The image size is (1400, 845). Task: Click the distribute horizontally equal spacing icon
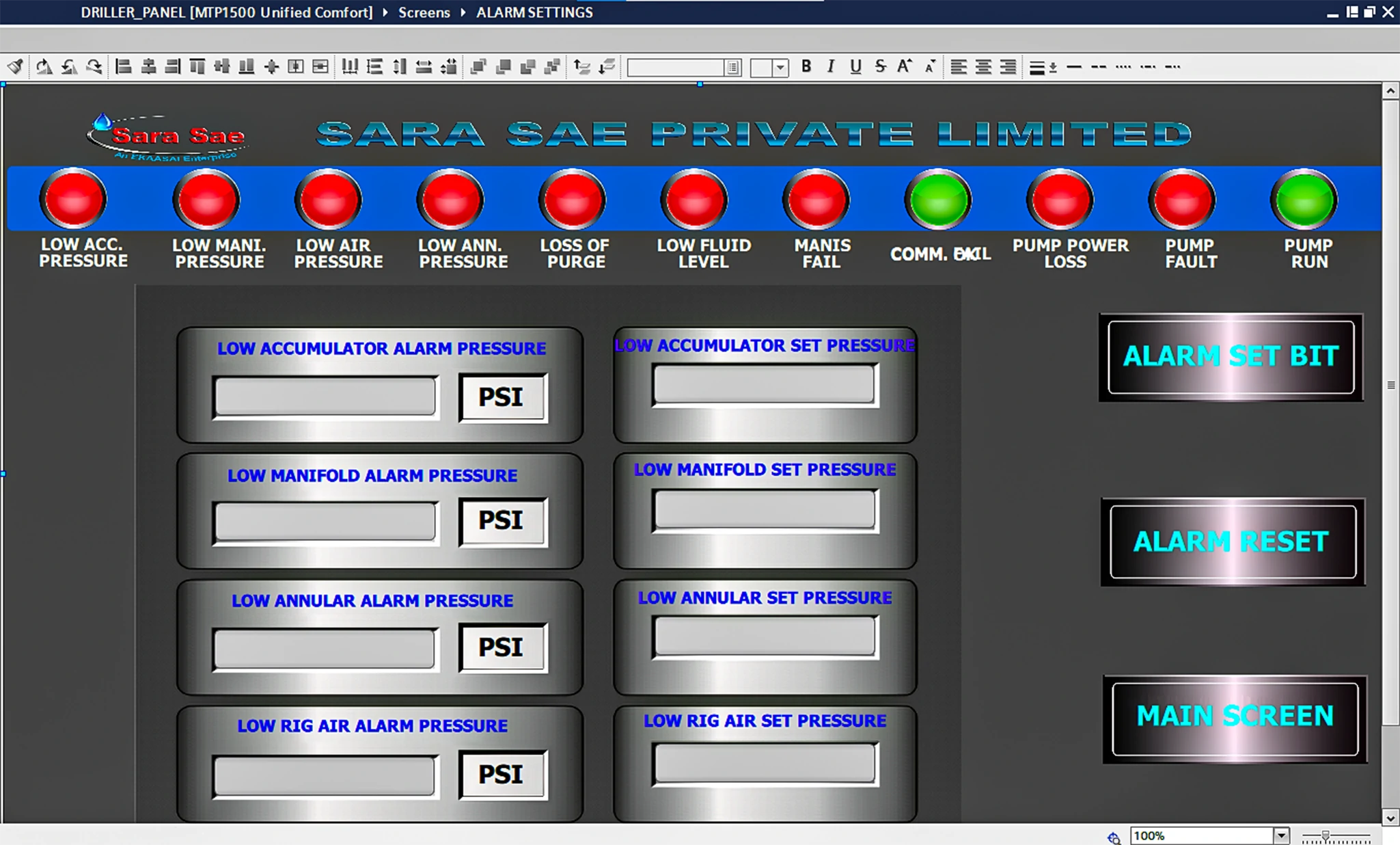350,66
